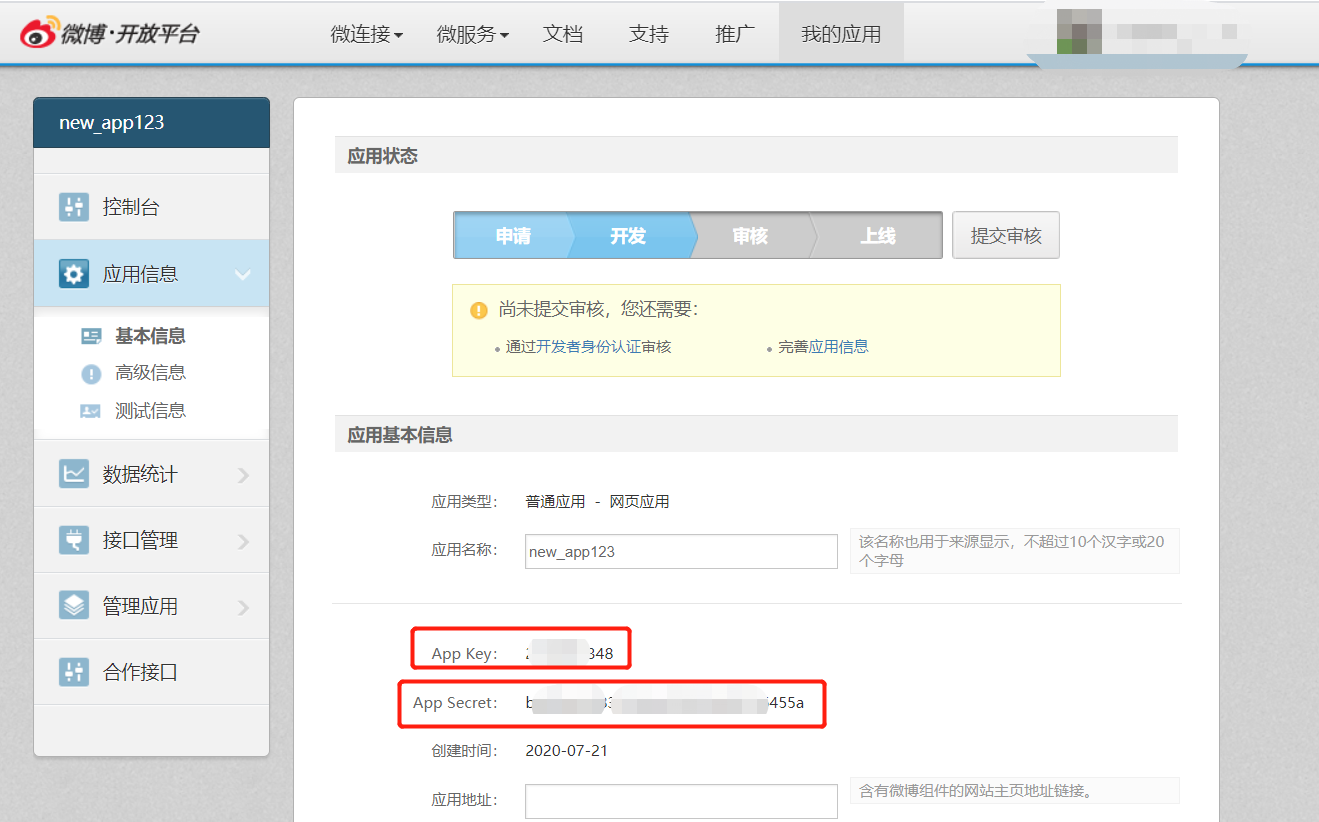
Task: Expand the 数据统计 arrow
Action: 244,475
